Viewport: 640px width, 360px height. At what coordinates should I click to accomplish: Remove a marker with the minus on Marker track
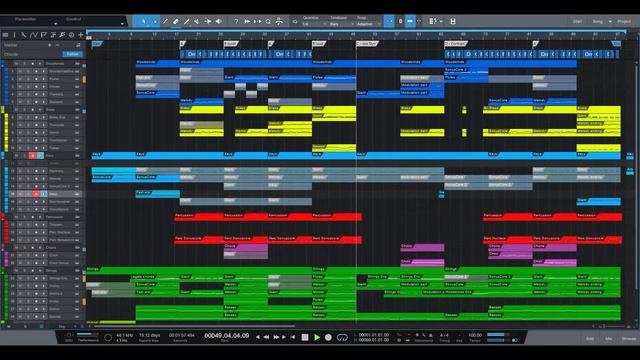click(58, 45)
